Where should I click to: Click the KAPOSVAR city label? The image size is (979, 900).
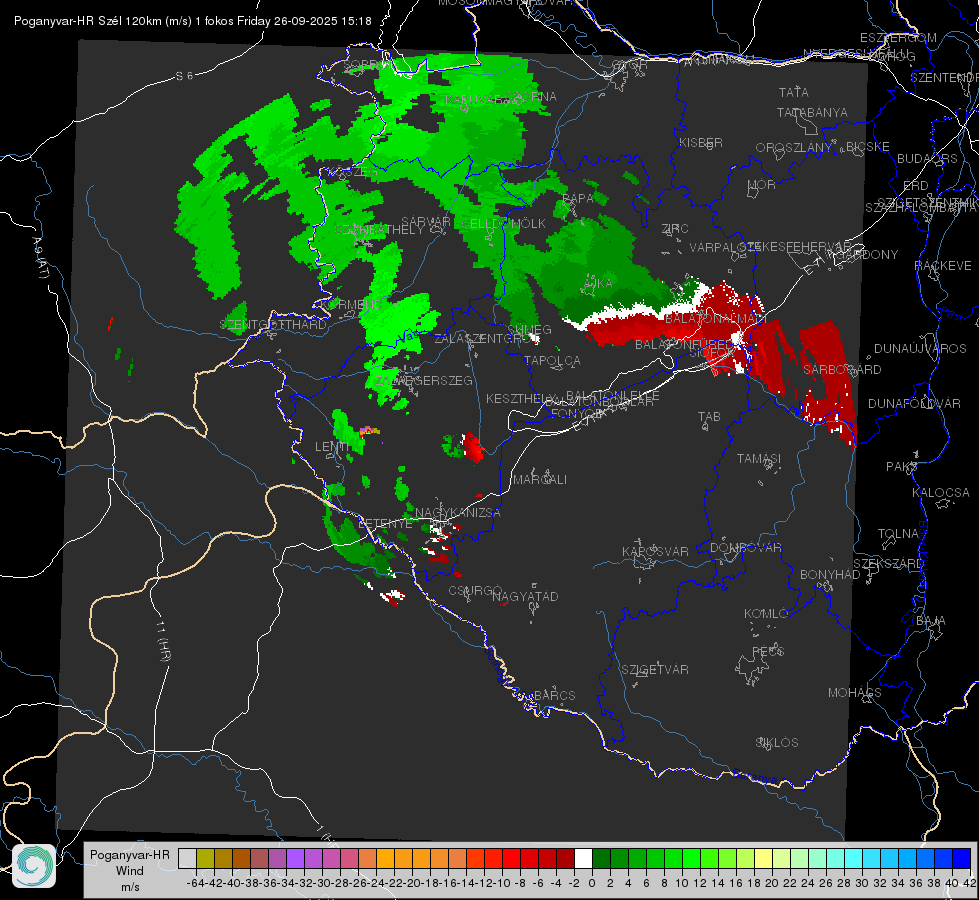point(655,551)
